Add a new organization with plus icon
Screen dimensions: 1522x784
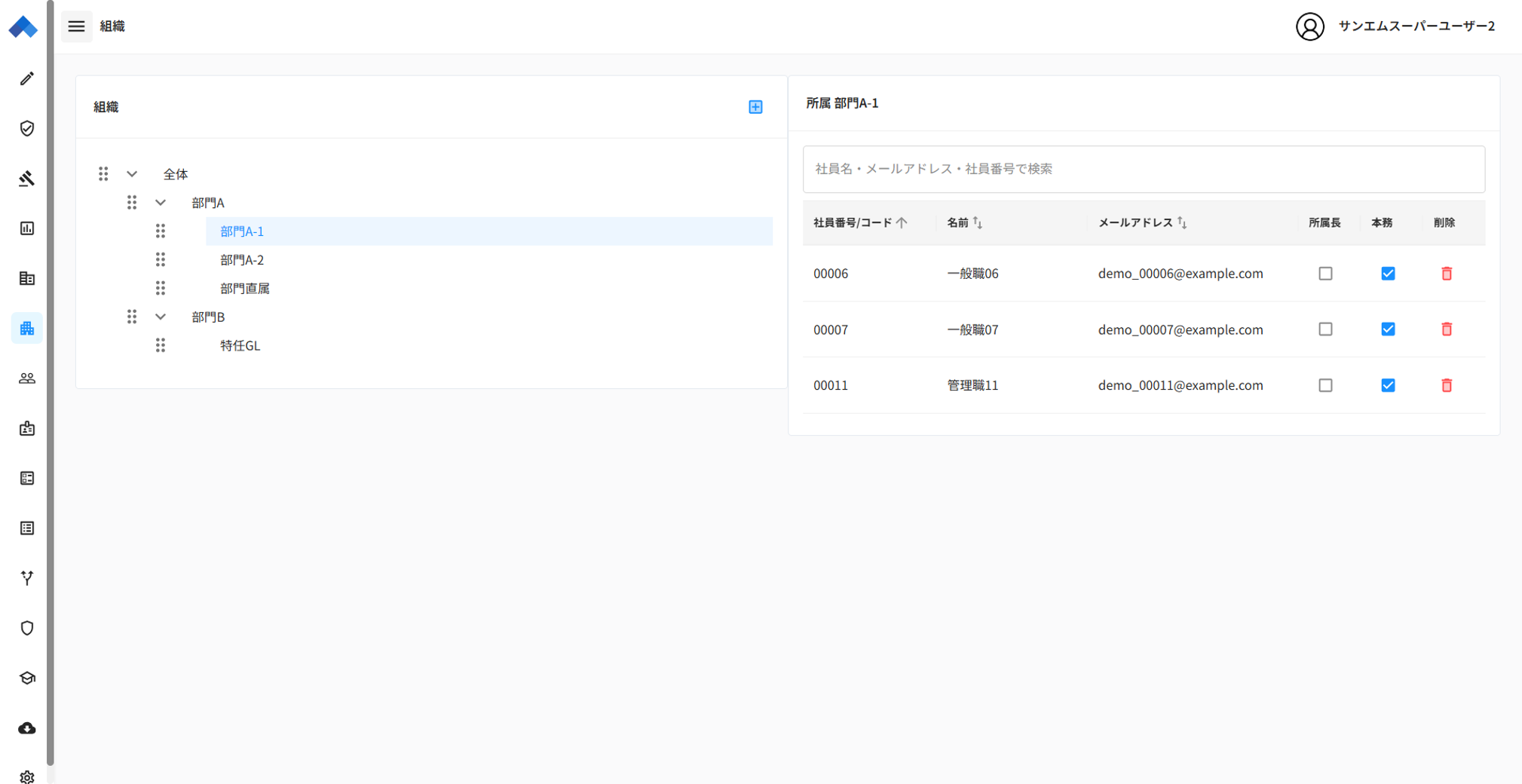(755, 107)
